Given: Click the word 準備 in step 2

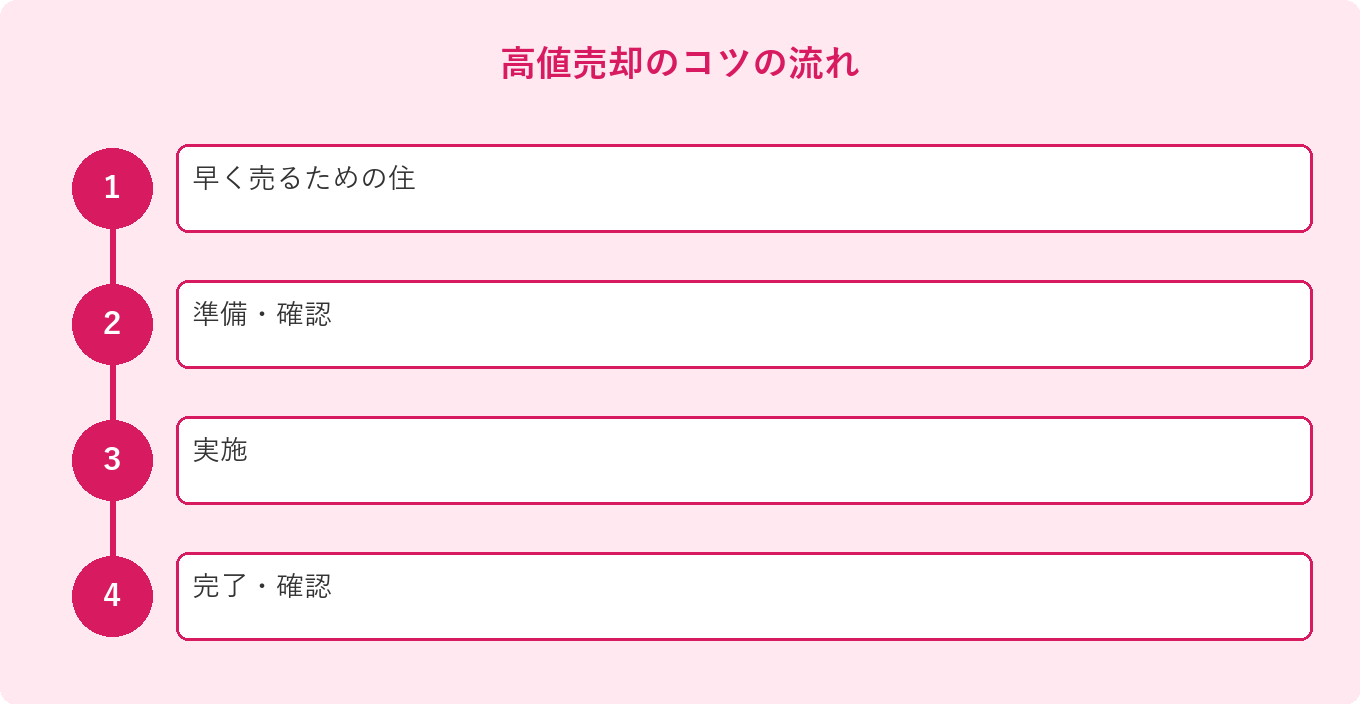Looking at the screenshot, I should 220,314.
